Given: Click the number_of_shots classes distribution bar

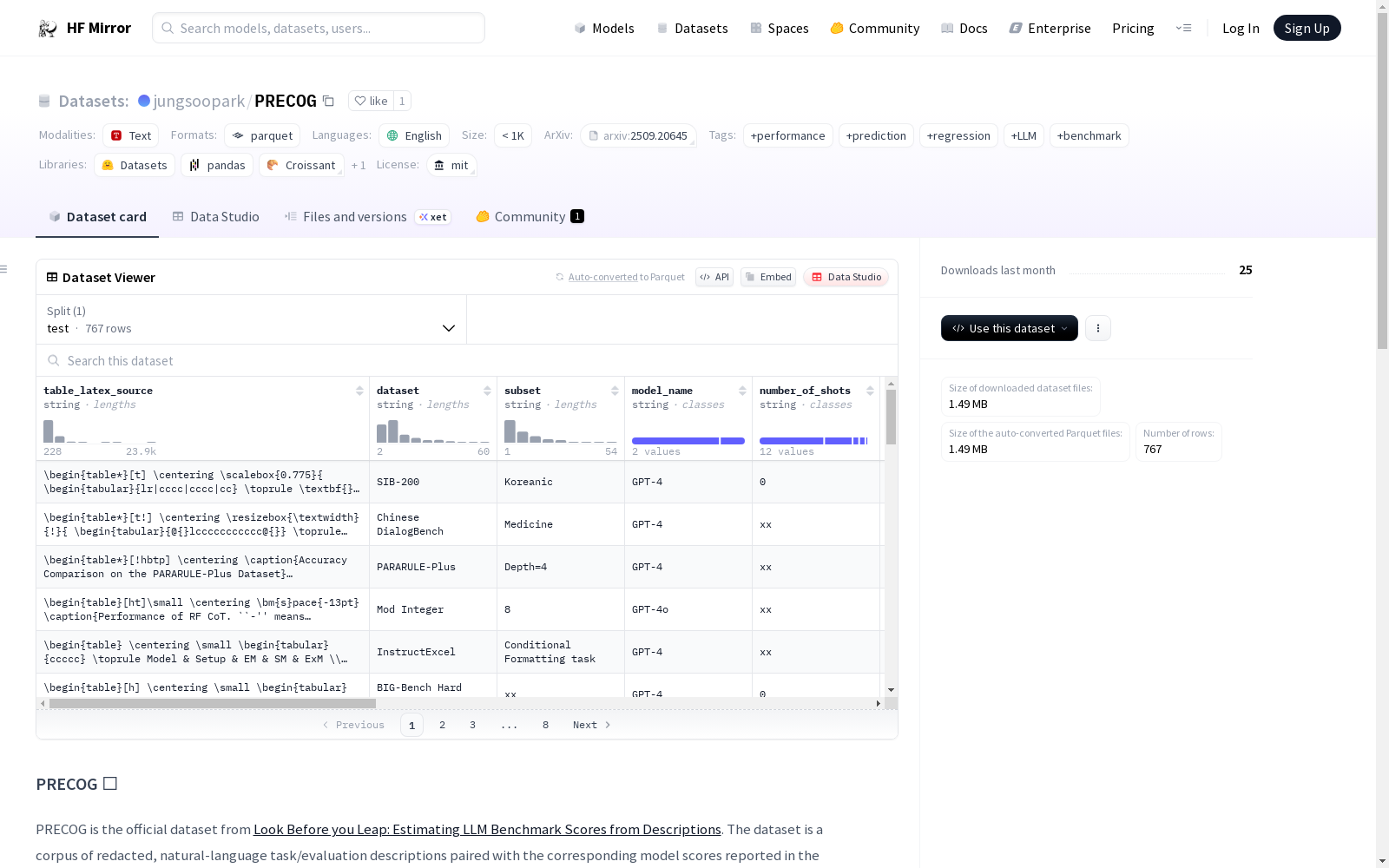Looking at the screenshot, I should point(813,441).
